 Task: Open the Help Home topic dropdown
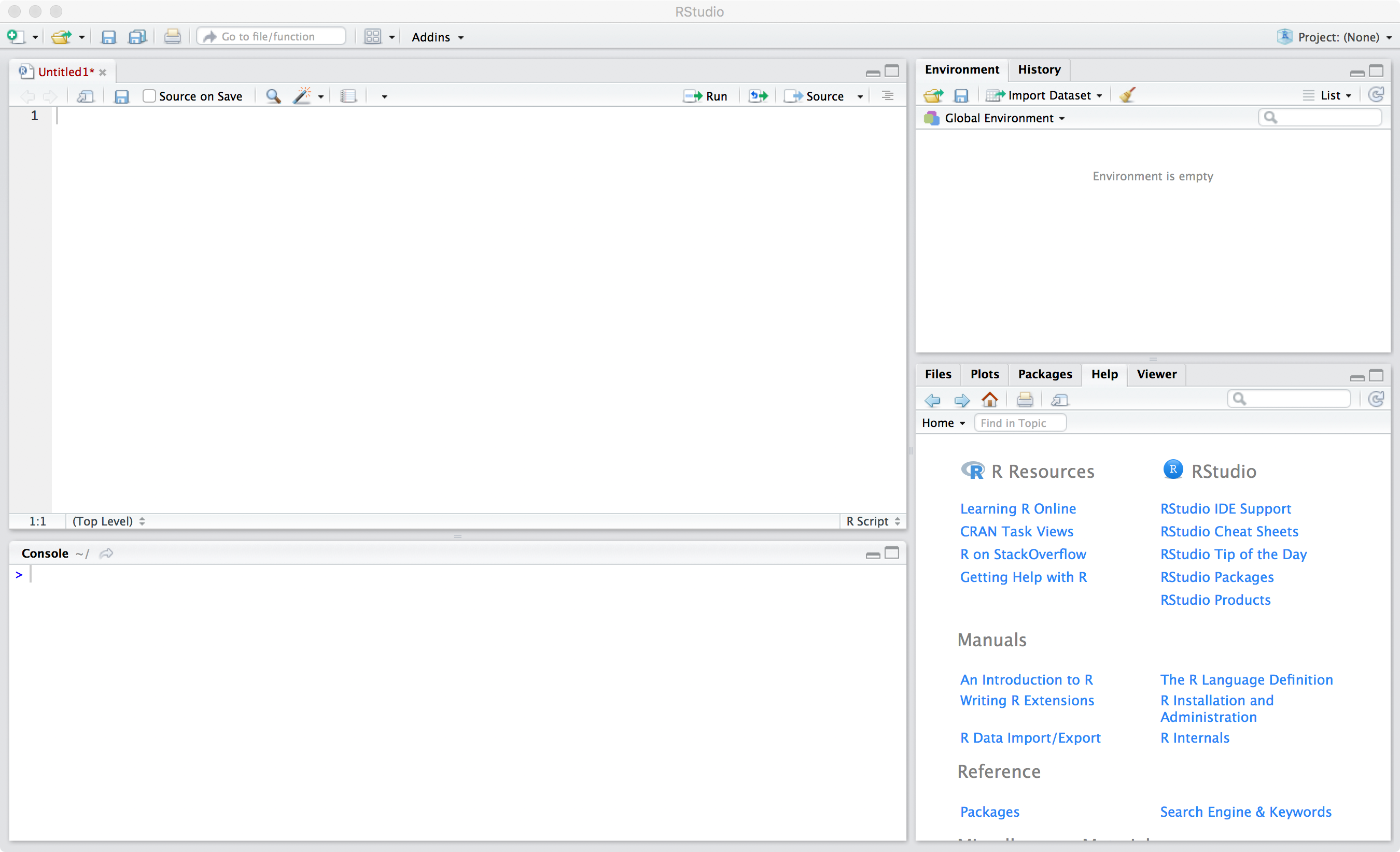[943, 423]
